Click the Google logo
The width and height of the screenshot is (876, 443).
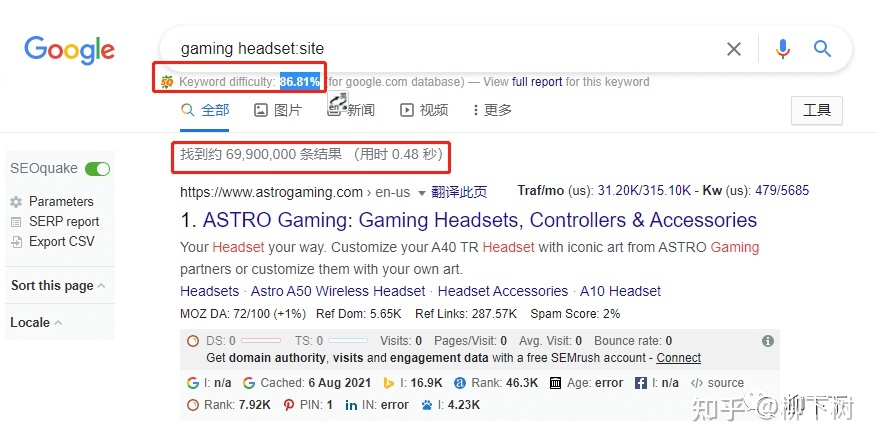tap(70, 49)
